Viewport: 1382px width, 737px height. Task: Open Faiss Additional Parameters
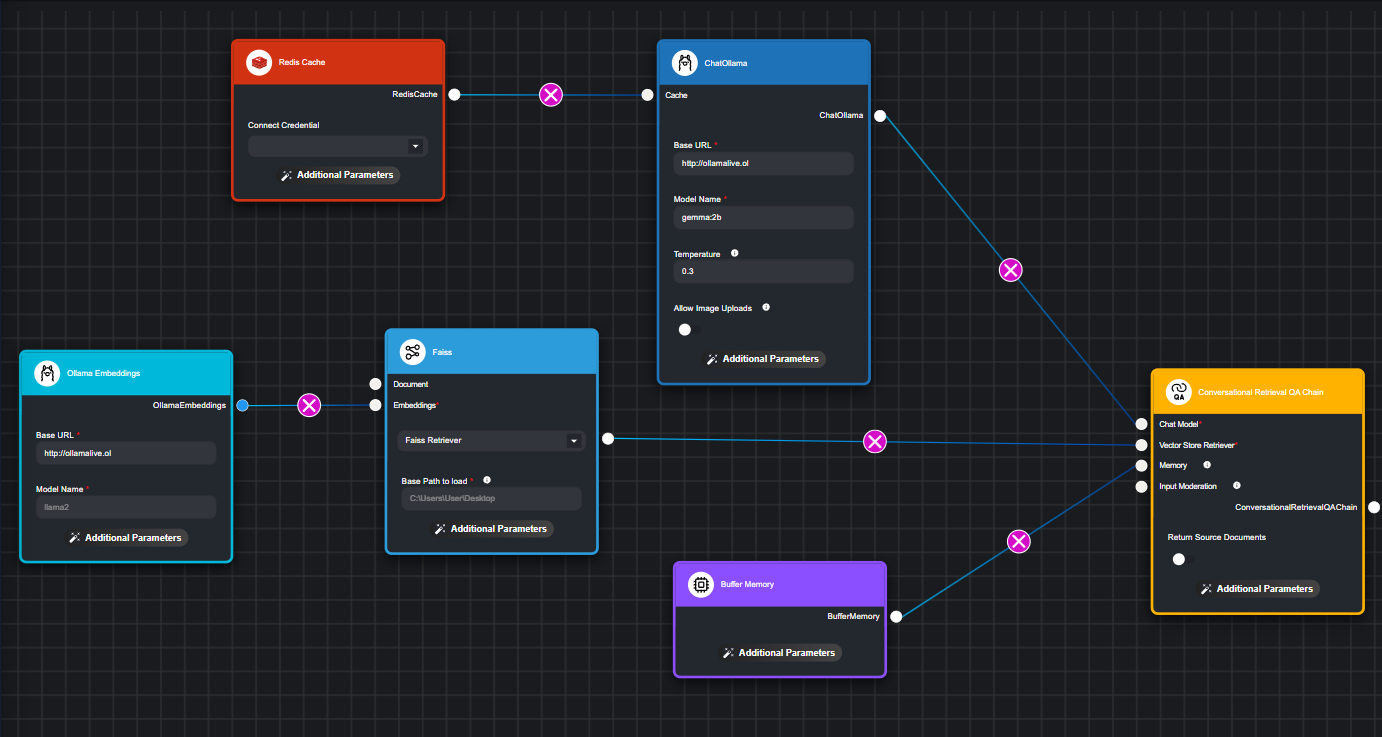pyautogui.click(x=491, y=529)
